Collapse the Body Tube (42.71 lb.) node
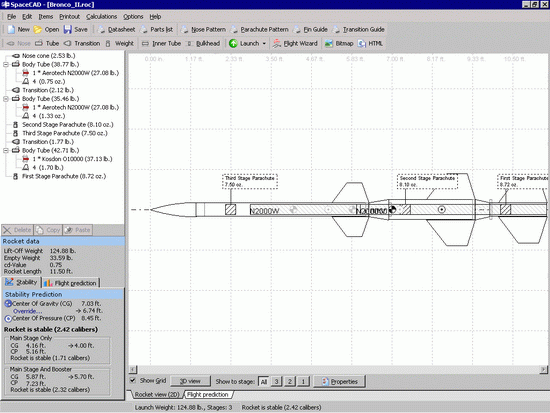 (x=6, y=150)
